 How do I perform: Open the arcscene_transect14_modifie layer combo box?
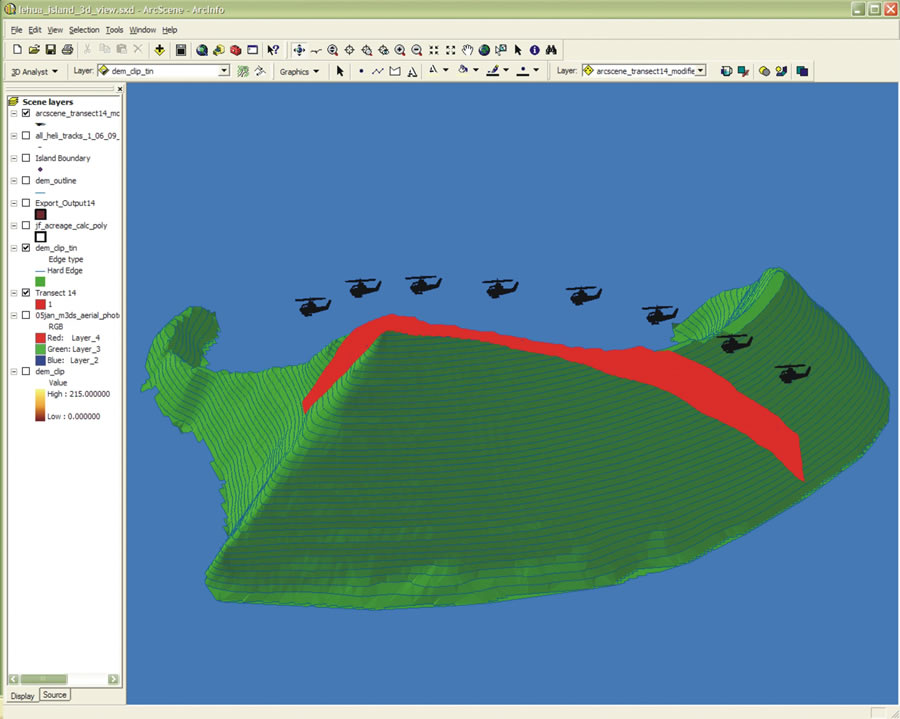644,71
